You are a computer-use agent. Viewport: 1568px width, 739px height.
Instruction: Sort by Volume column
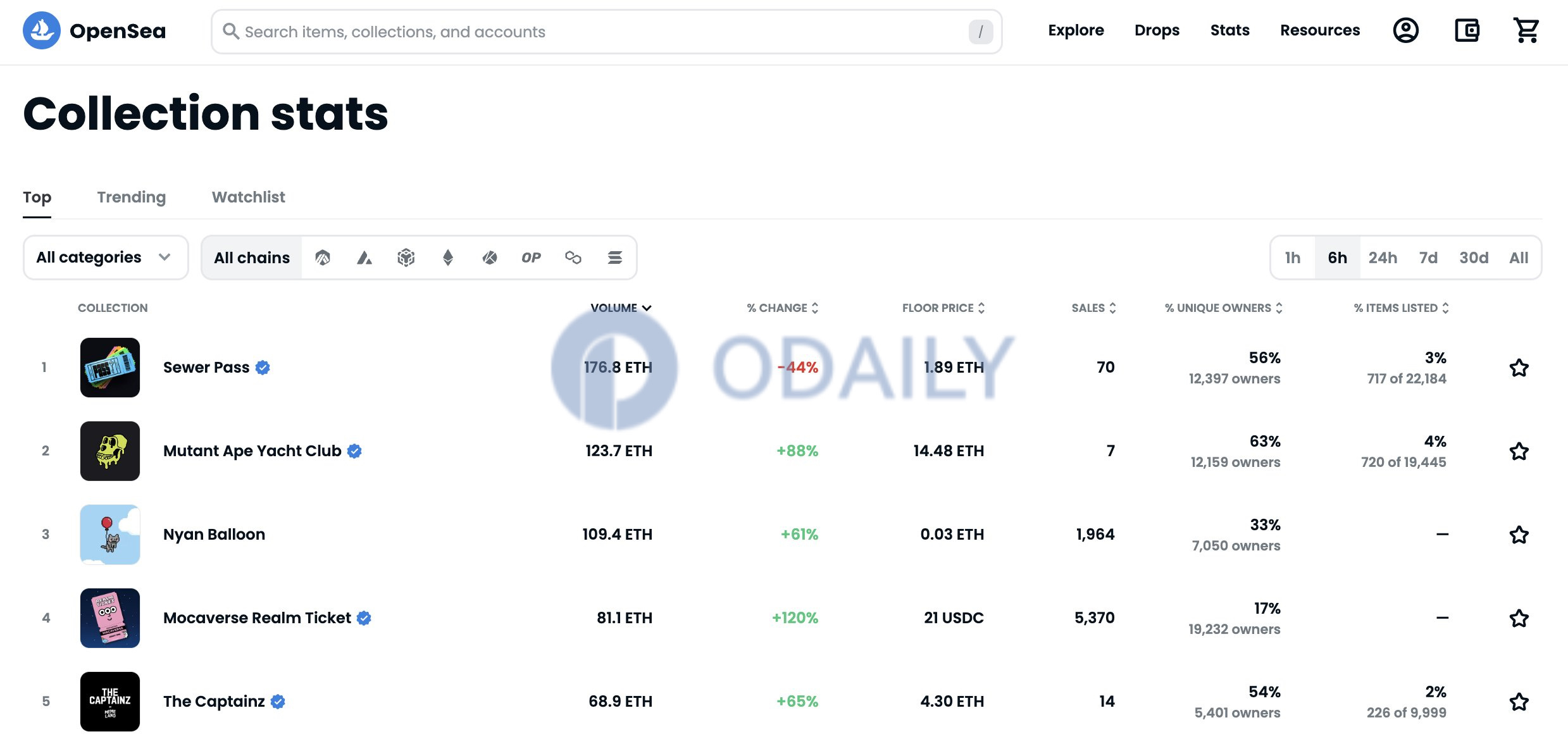tap(621, 308)
